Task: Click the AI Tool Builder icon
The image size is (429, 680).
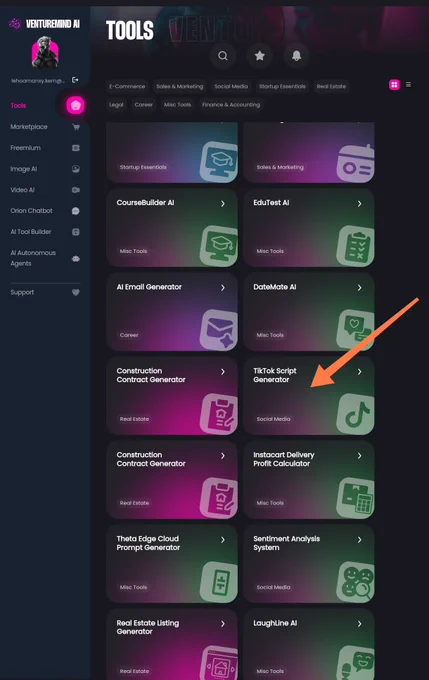Action: pos(76,232)
